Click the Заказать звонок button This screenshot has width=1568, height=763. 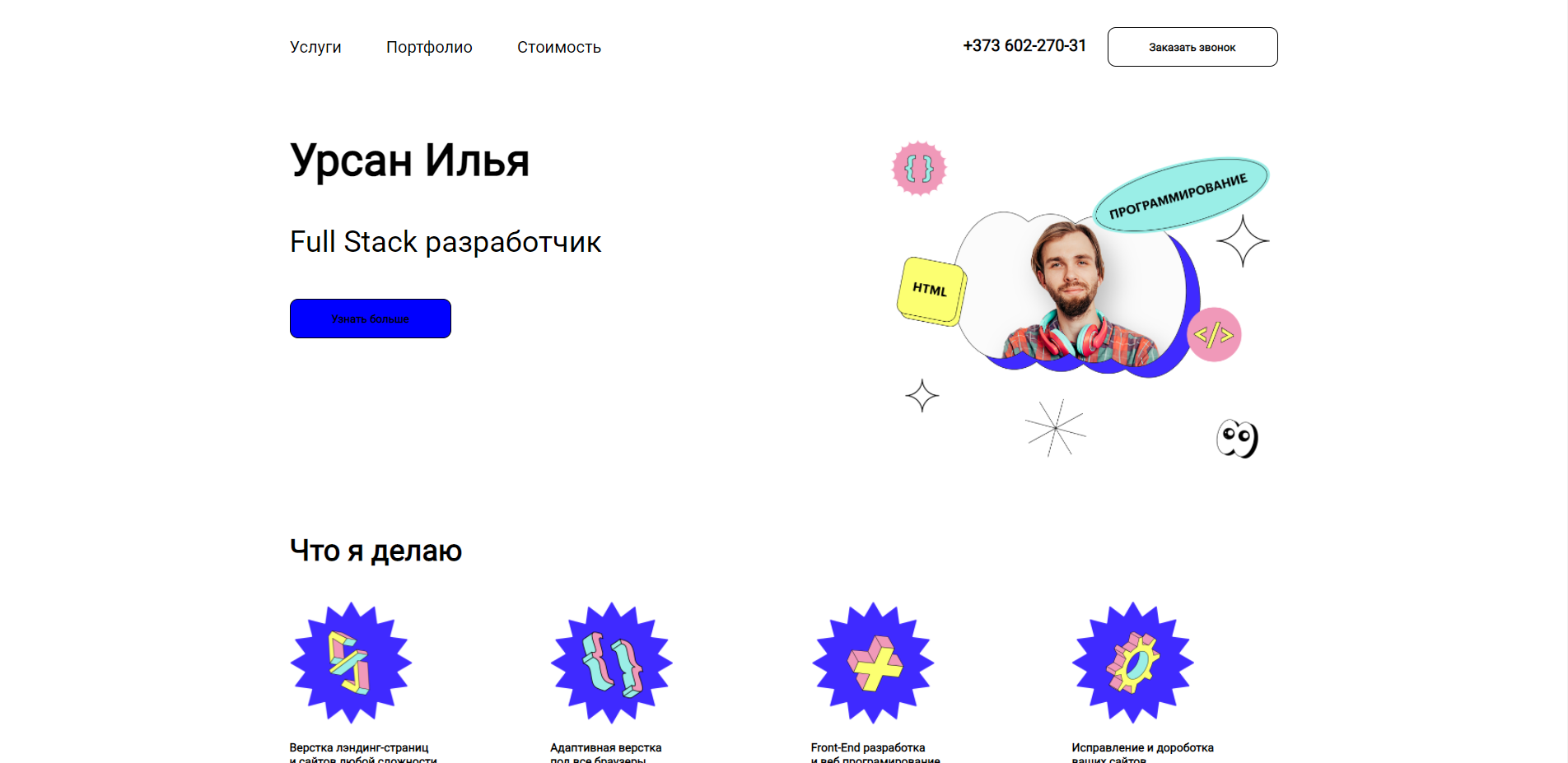(x=1192, y=47)
